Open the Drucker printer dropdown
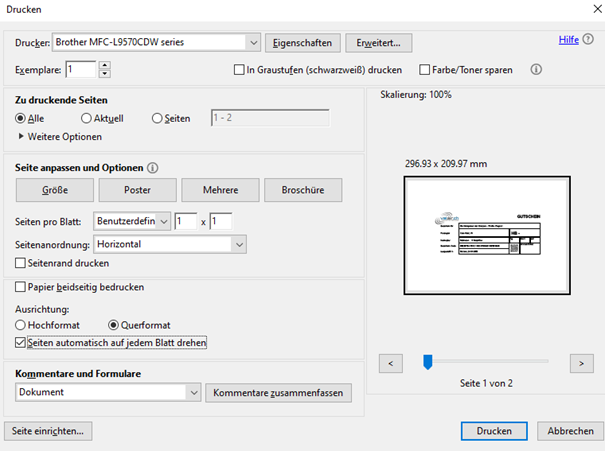This screenshot has width=605, height=451. pos(253,42)
